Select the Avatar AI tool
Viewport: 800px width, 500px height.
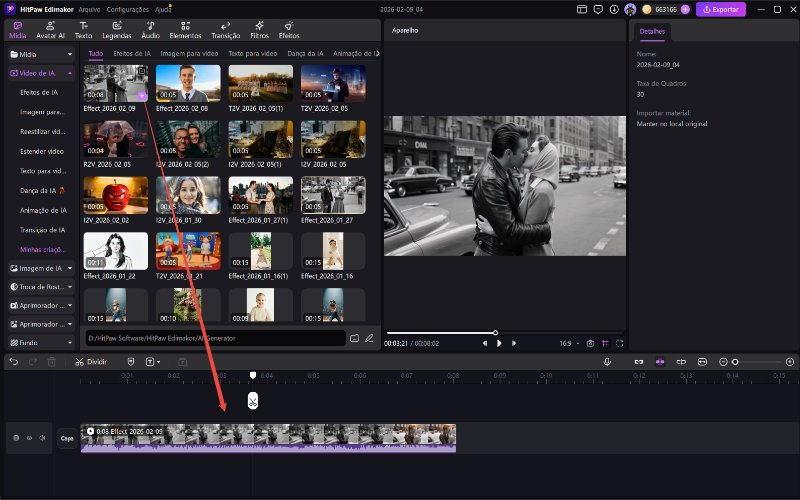tap(50, 29)
